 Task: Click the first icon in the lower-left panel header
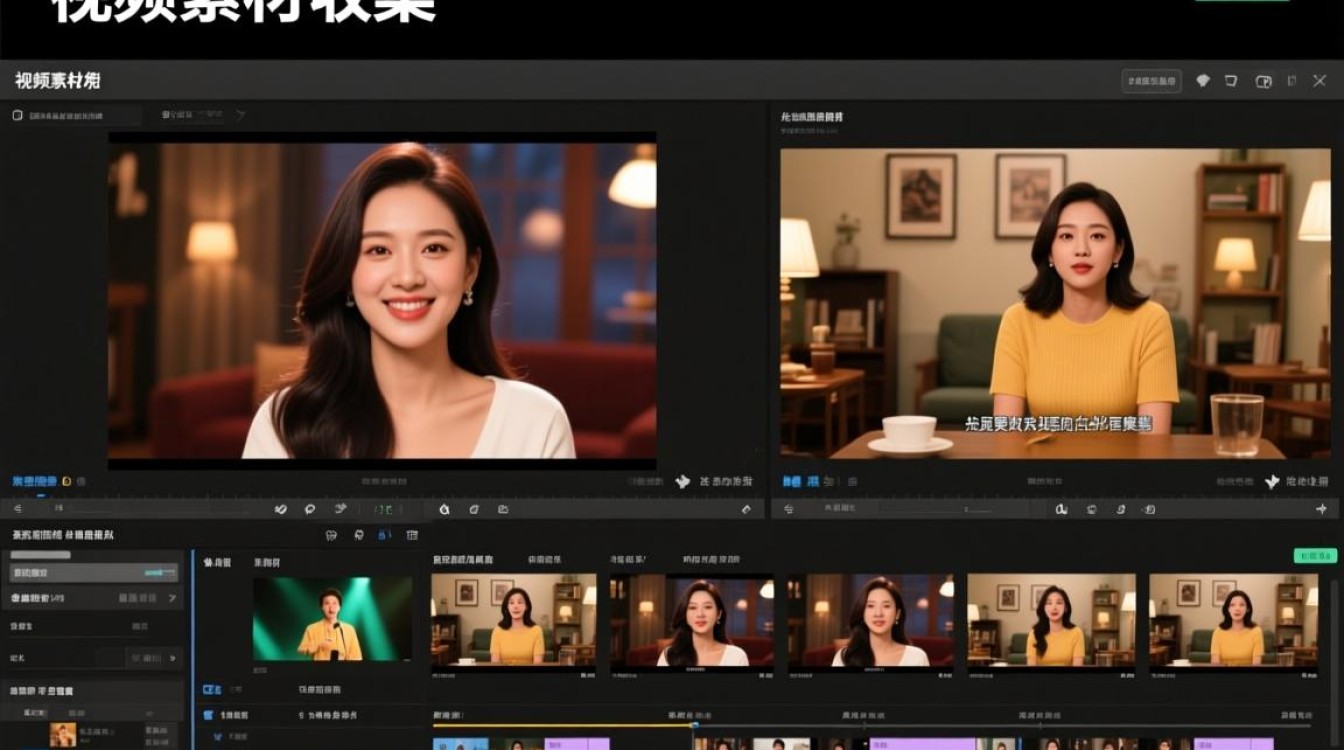click(x=331, y=535)
